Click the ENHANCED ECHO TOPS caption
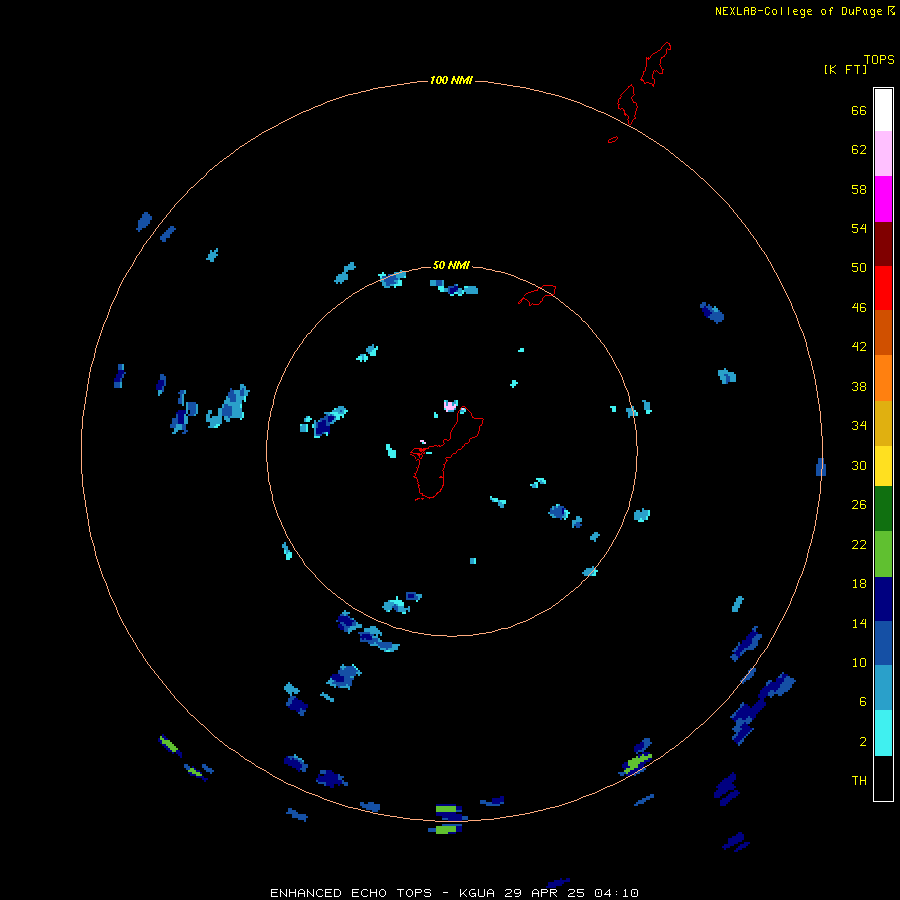900x900 pixels. point(351,893)
